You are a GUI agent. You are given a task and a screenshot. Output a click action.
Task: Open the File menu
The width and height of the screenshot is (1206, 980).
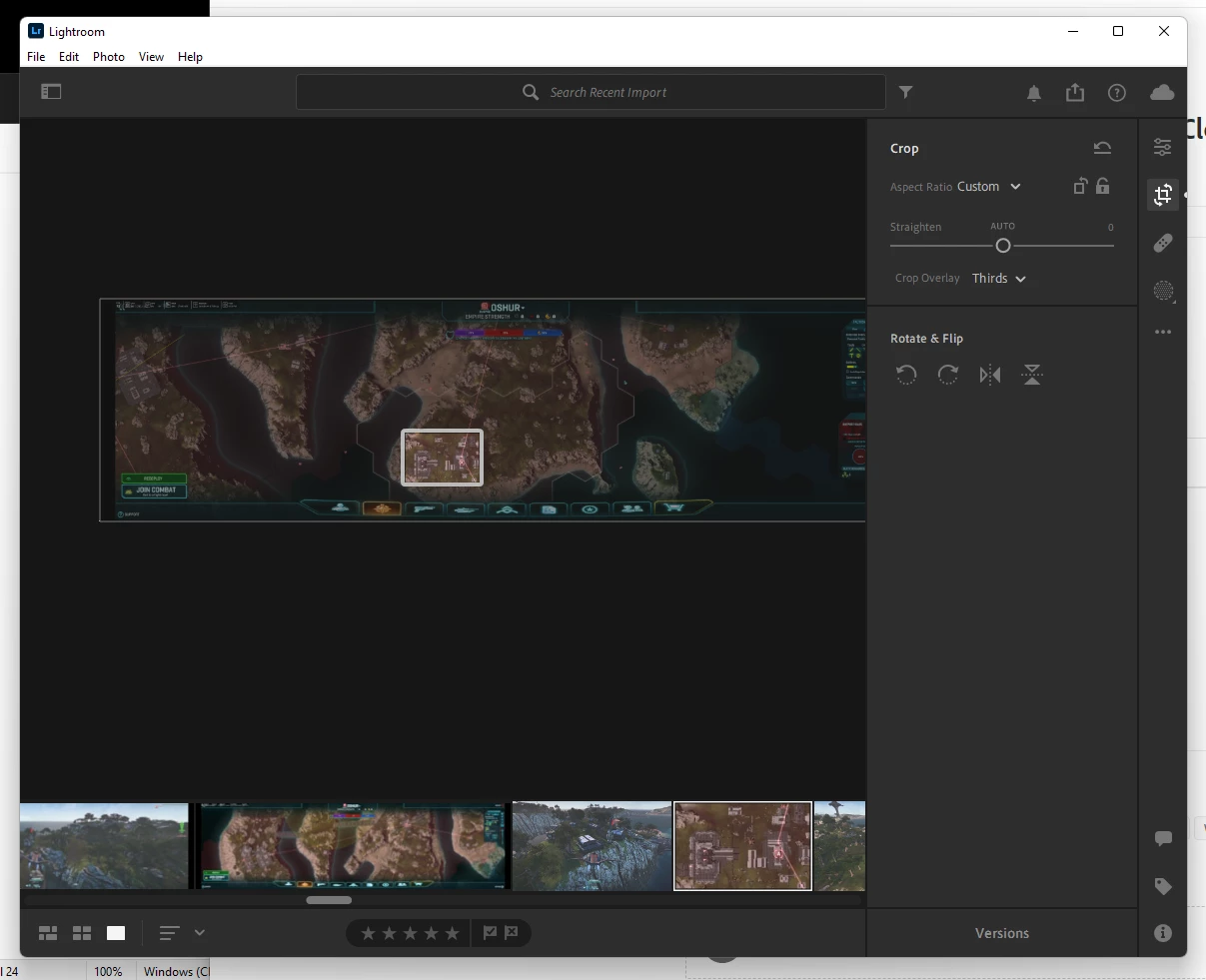[36, 57]
